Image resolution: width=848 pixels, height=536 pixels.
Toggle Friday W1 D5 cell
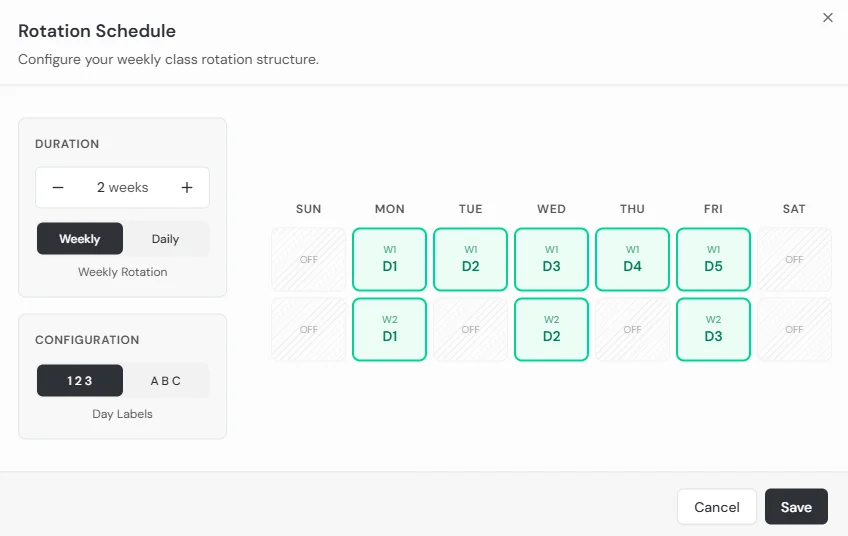(x=713, y=259)
